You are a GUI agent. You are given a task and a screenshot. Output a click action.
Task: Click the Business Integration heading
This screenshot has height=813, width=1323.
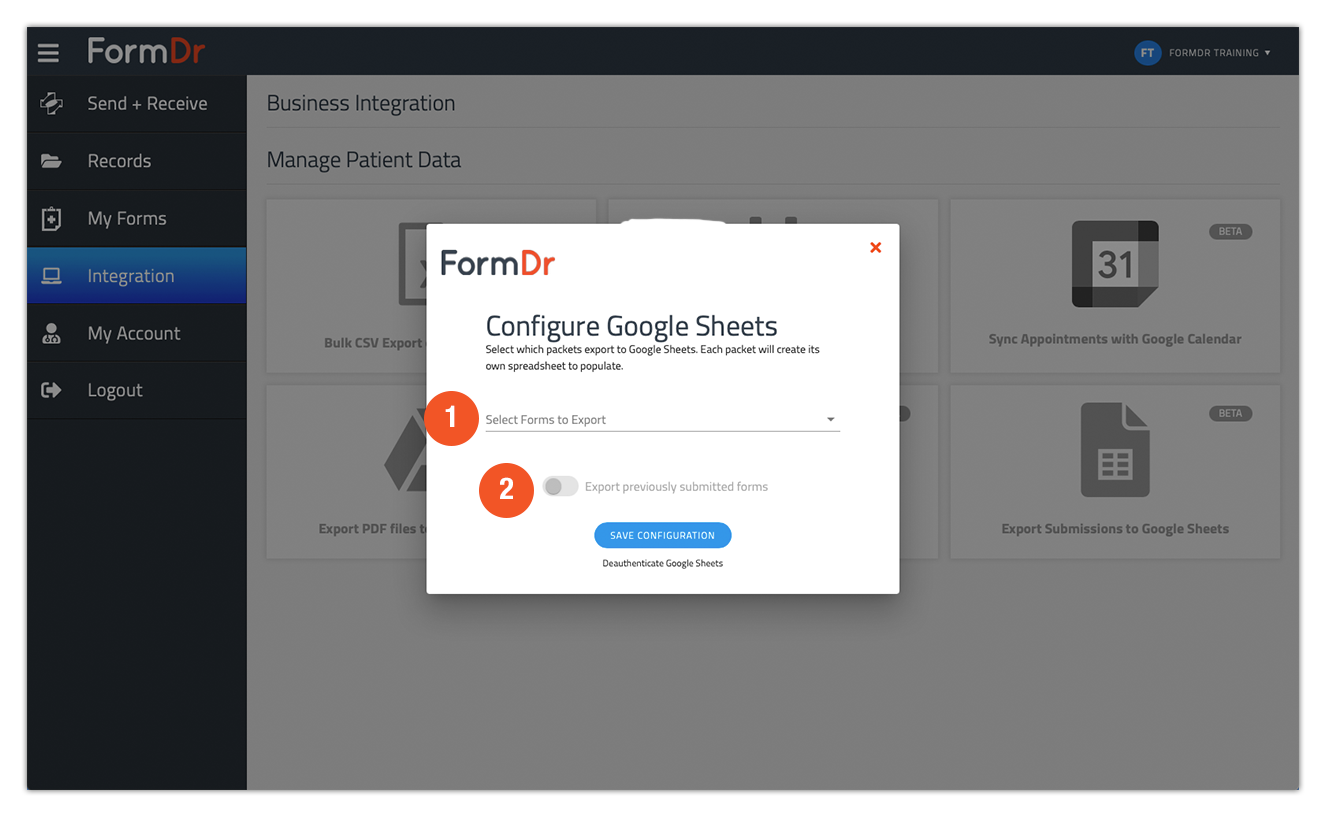click(361, 103)
